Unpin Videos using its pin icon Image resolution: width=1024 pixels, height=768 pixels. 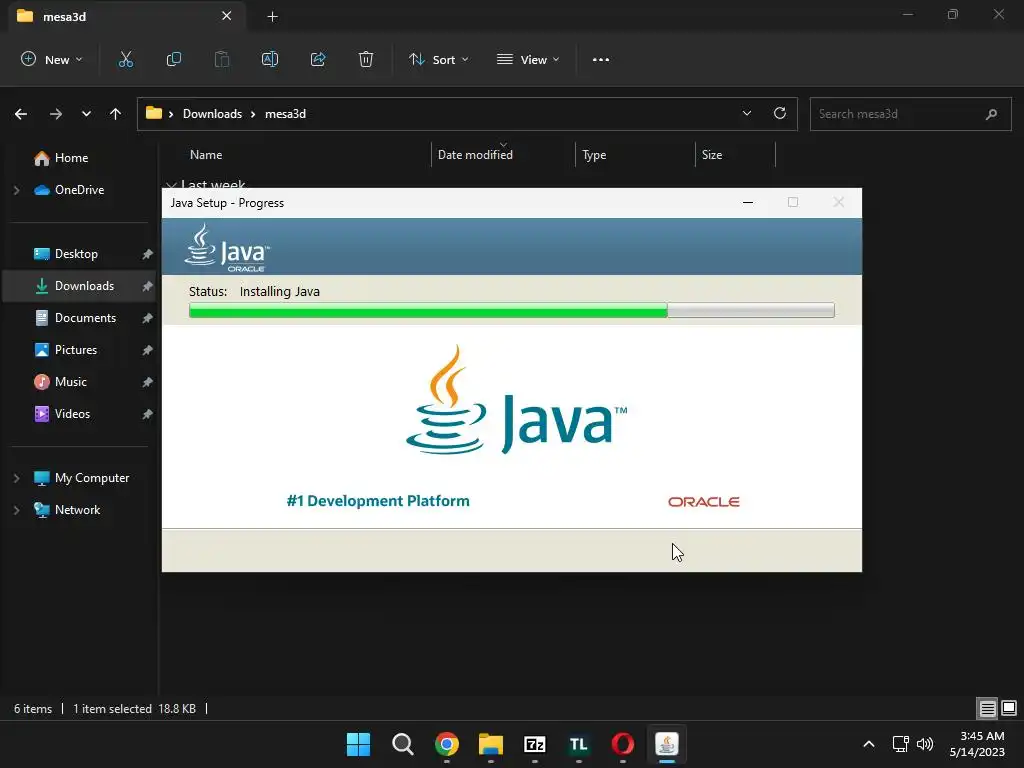point(148,414)
